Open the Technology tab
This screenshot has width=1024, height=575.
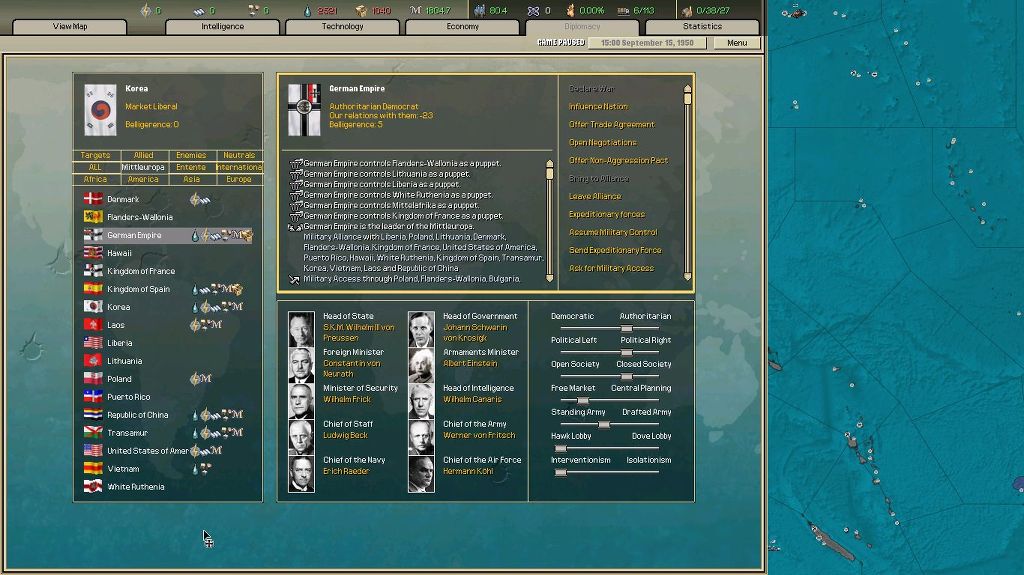342,27
